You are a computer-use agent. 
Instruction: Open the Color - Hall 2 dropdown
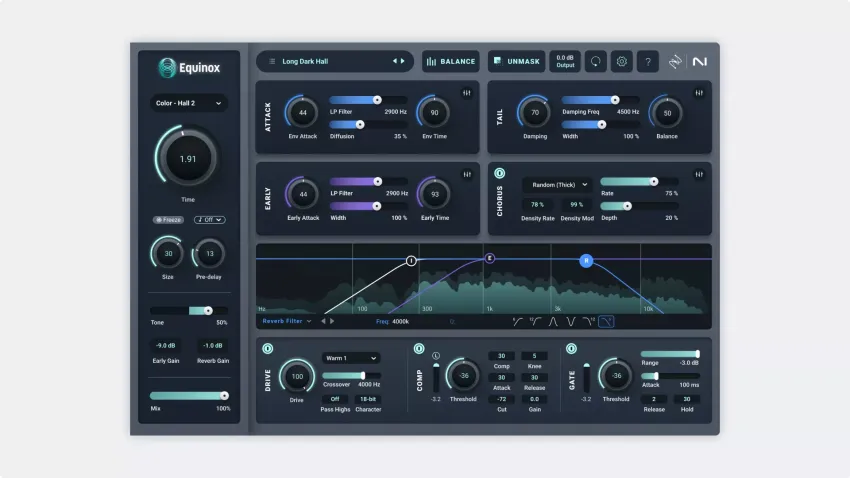coord(189,103)
